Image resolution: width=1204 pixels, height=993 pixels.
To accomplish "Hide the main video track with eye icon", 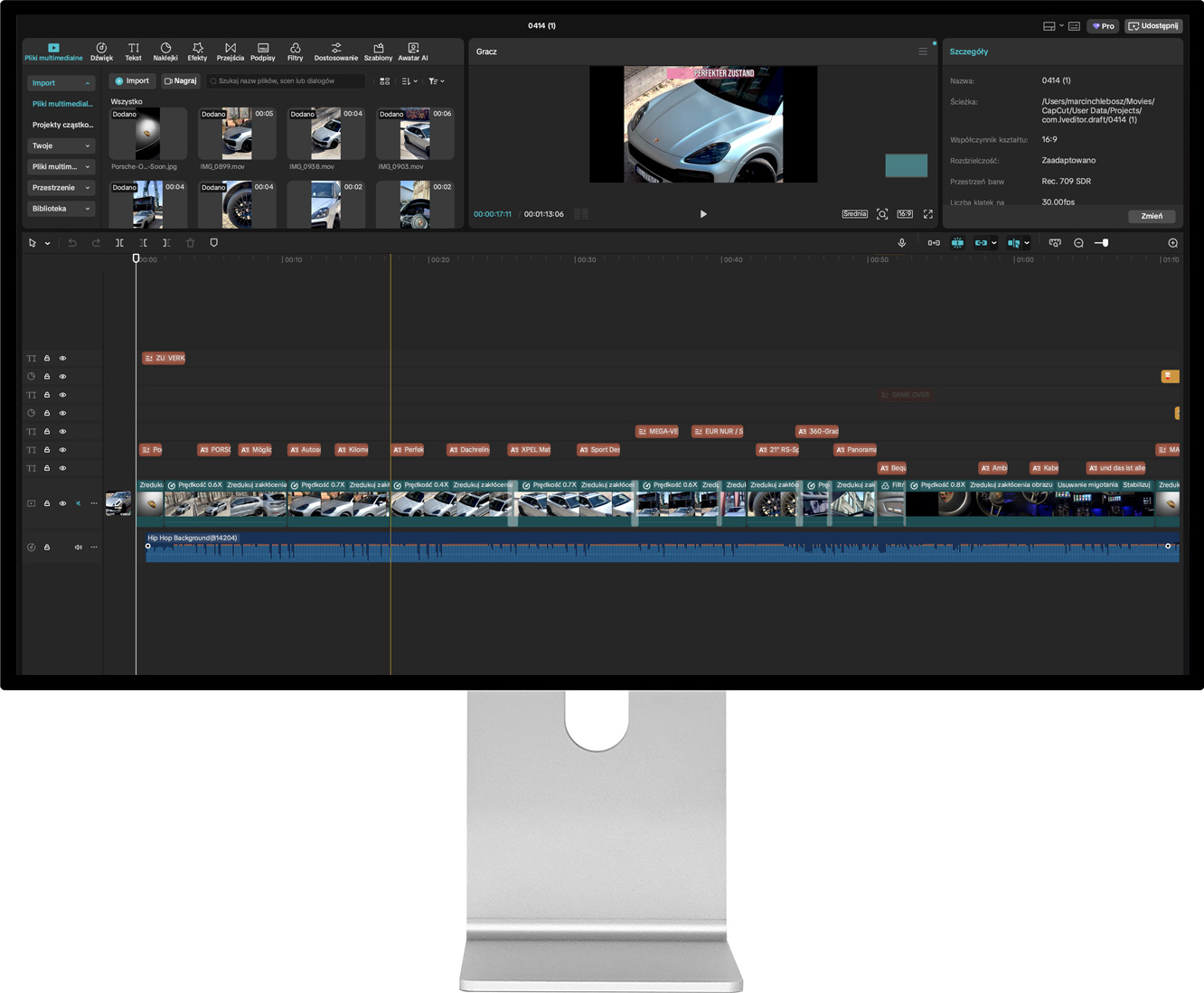I will [x=62, y=503].
